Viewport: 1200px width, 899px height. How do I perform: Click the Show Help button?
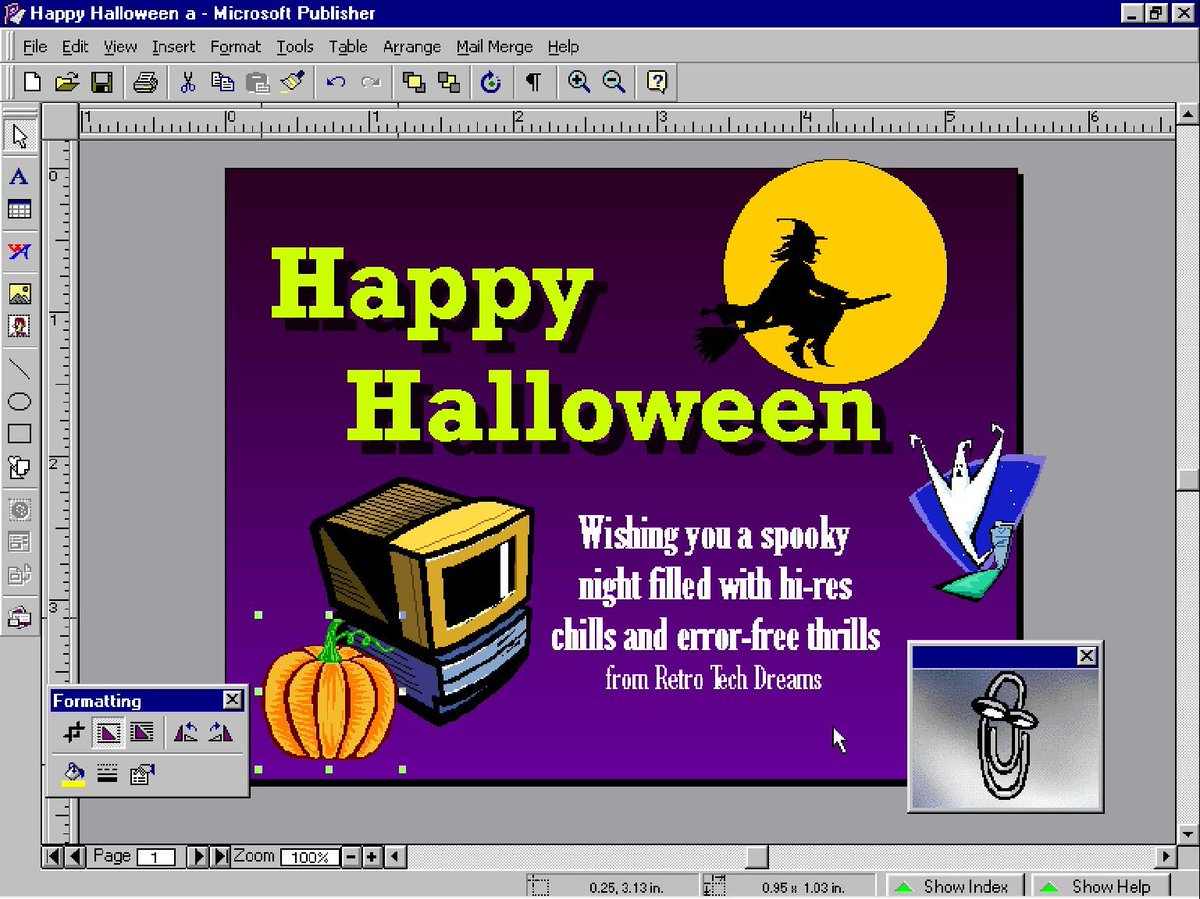(x=1100, y=886)
